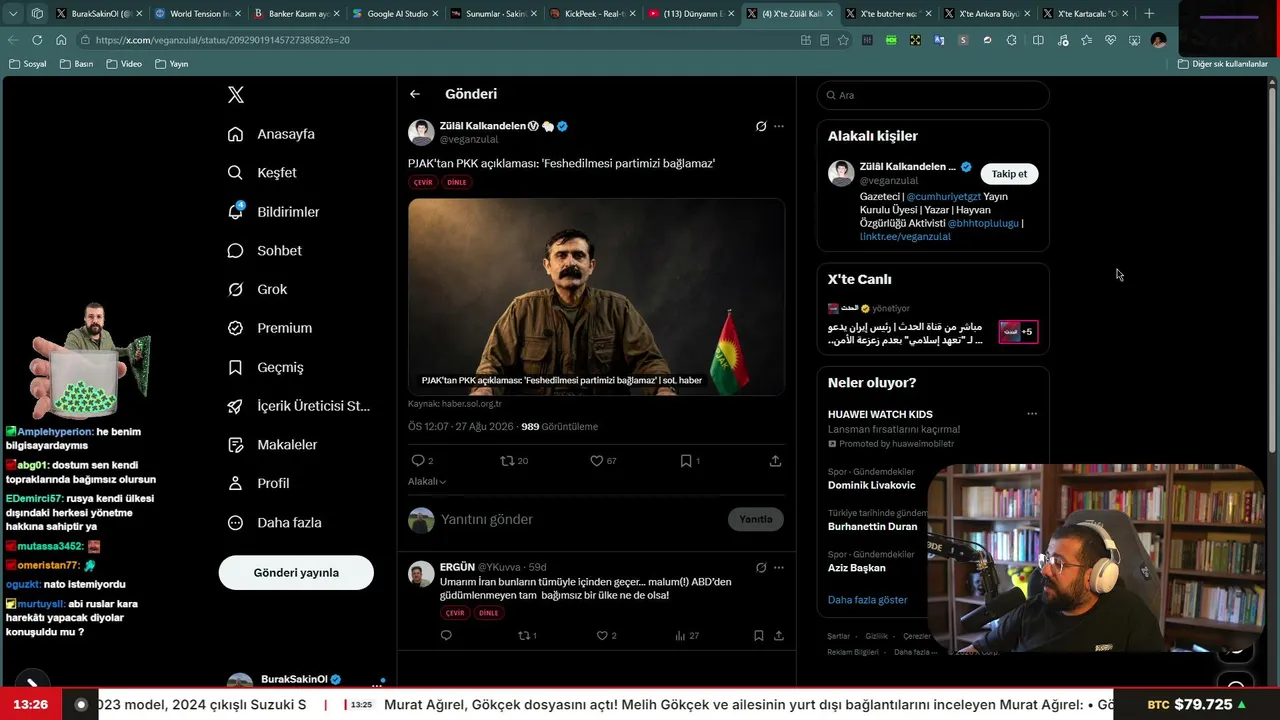
Task: Click the browser address bar URL
Action: [x=223, y=40]
